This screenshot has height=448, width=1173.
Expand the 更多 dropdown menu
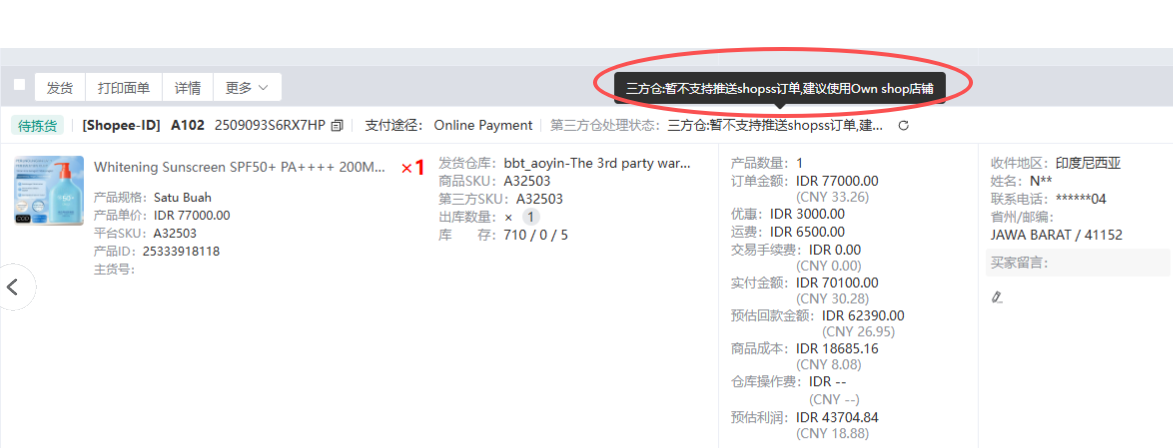[247, 88]
